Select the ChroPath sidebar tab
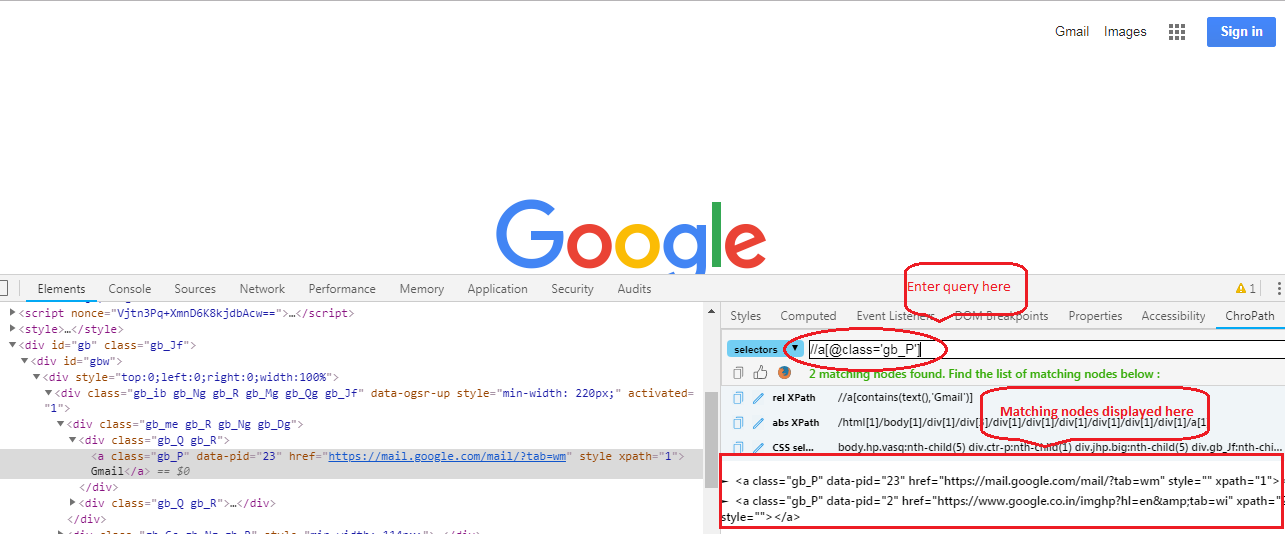This screenshot has width=1285, height=534. pyautogui.click(x=1250, y=316)
